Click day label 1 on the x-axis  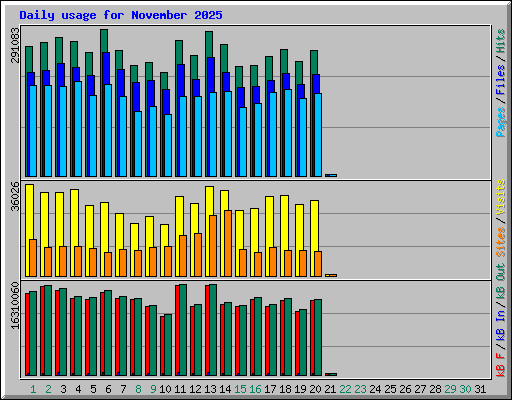click(33, 389)
